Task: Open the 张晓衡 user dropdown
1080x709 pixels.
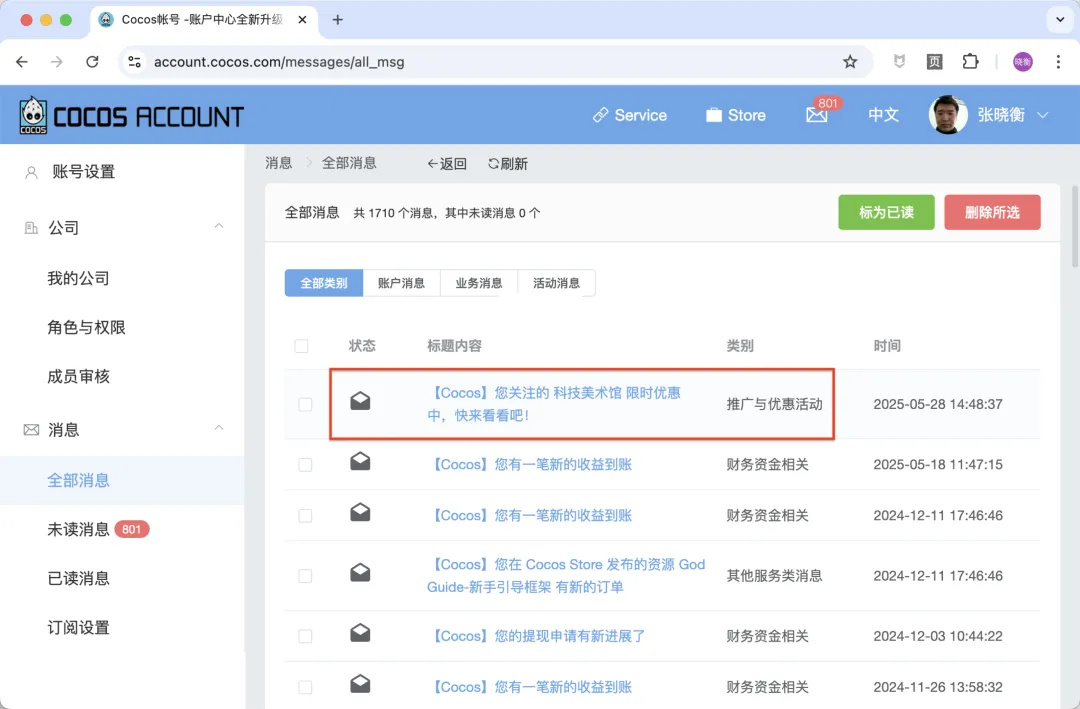Action: pos(1012,115)
